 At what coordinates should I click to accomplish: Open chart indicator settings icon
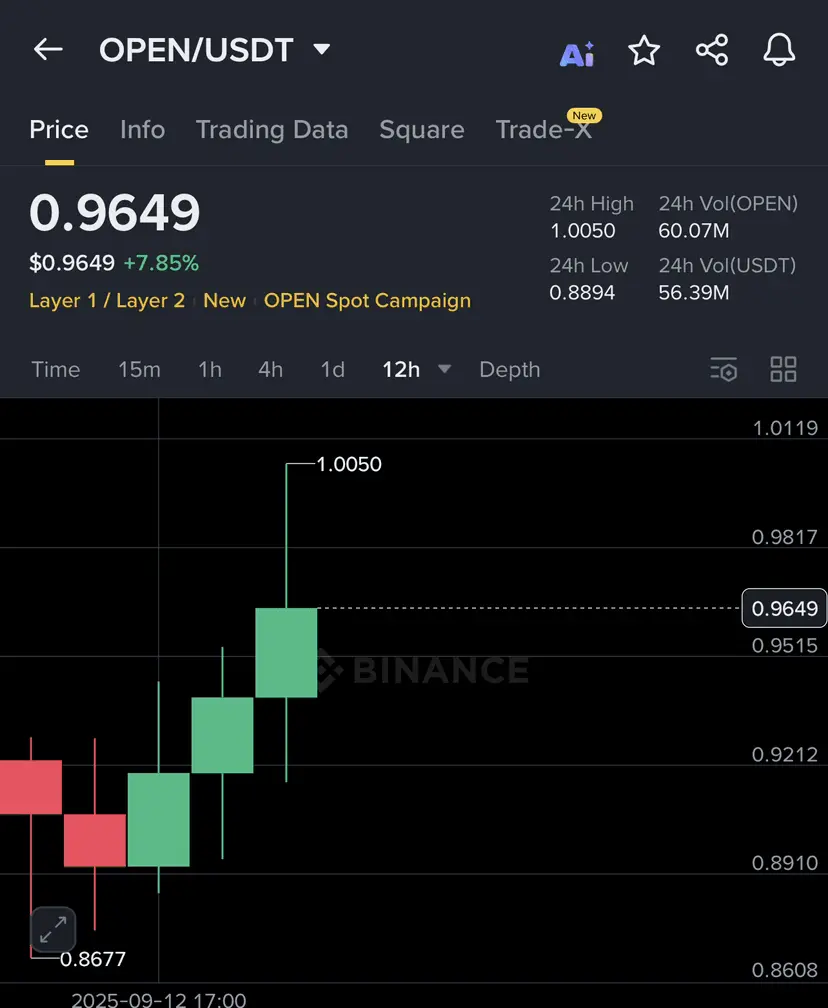point(724,370)
